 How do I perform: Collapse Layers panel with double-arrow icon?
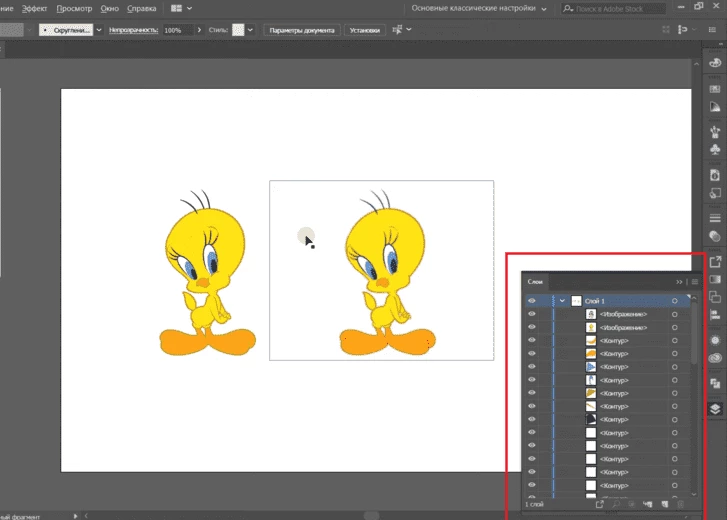(x=679, y=282)
